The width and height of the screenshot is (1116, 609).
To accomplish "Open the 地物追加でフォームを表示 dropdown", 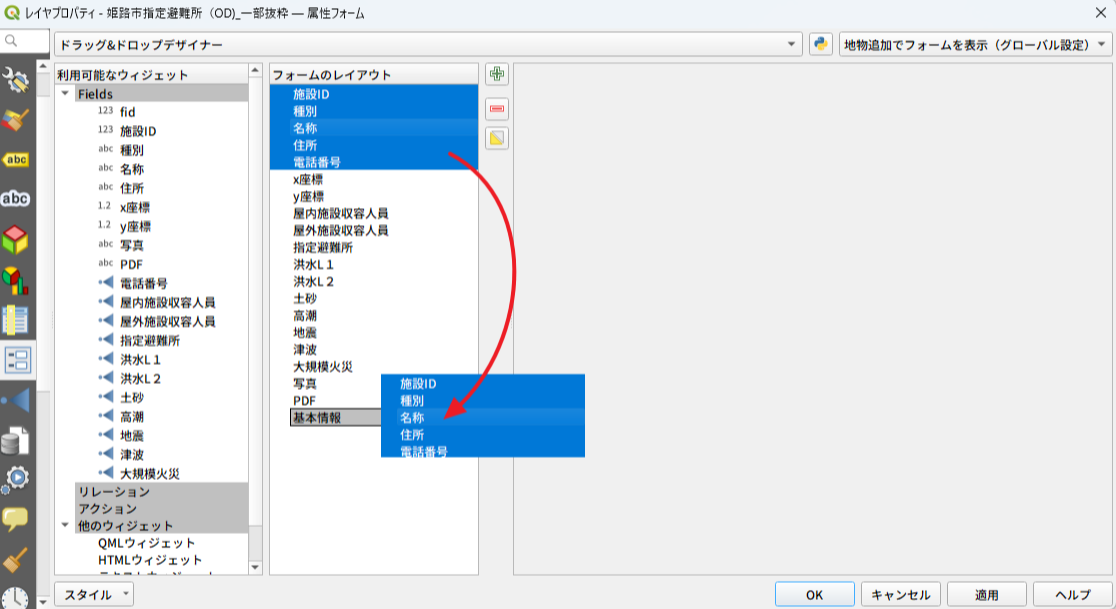I will (975, 45).
